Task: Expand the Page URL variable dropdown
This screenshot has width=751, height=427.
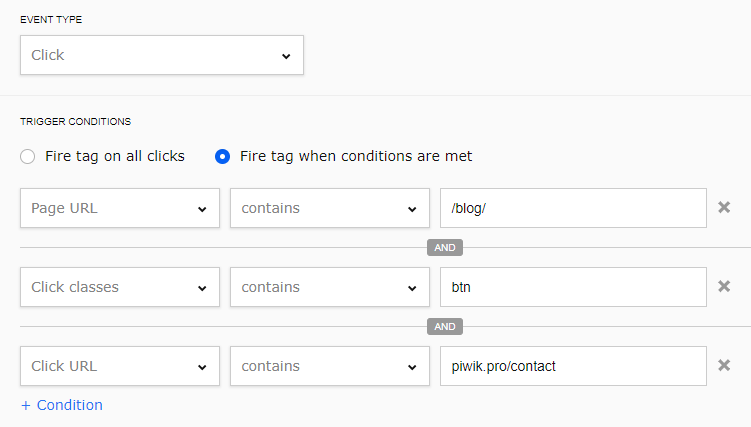Action: (120, 208)
